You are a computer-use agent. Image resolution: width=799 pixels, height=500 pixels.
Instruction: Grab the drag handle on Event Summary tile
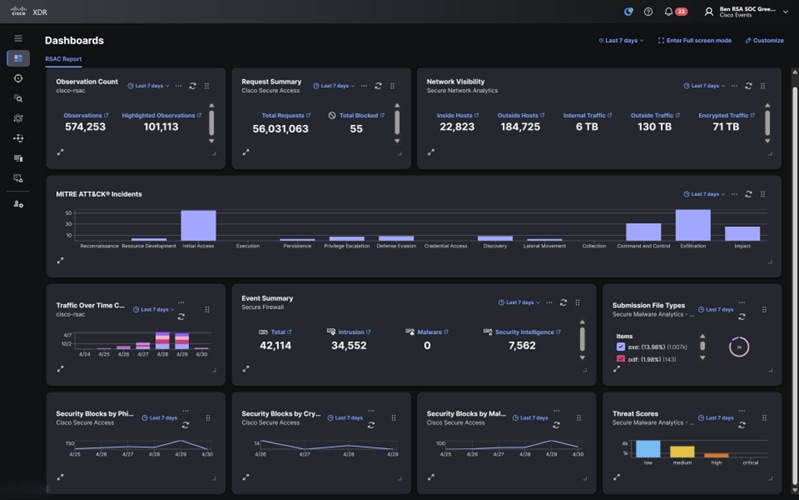coord(577,302)
